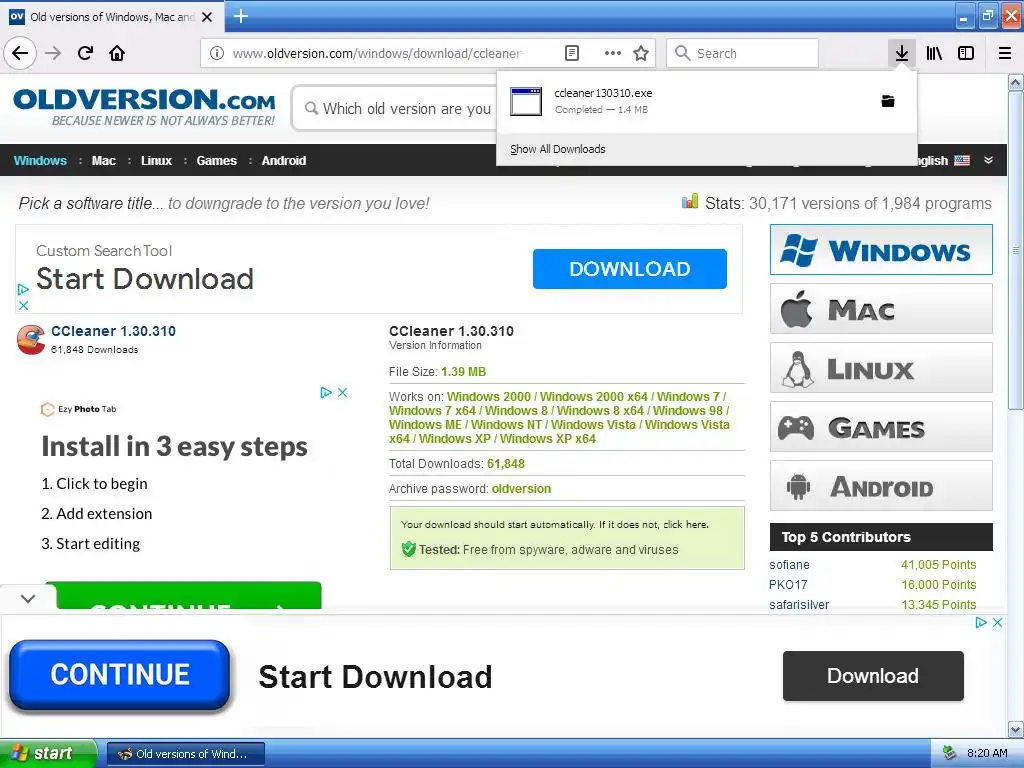Click the Old versions of Wind... taskbar button
Viewport: 1024px width, 768px height.
(185, 754)
